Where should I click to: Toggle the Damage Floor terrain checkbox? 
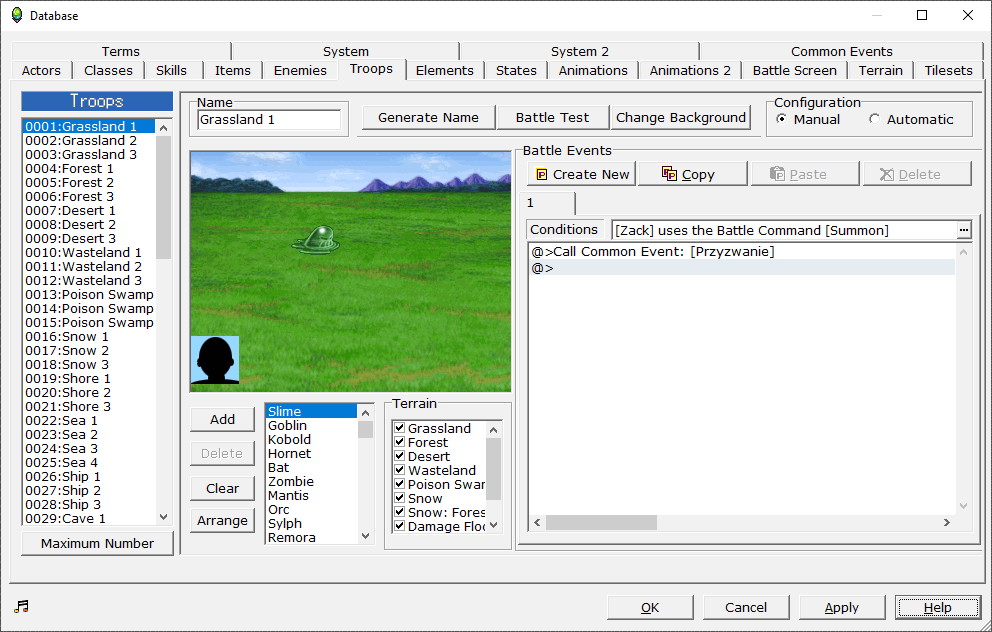pyautogui.click(x=399, y=526)
